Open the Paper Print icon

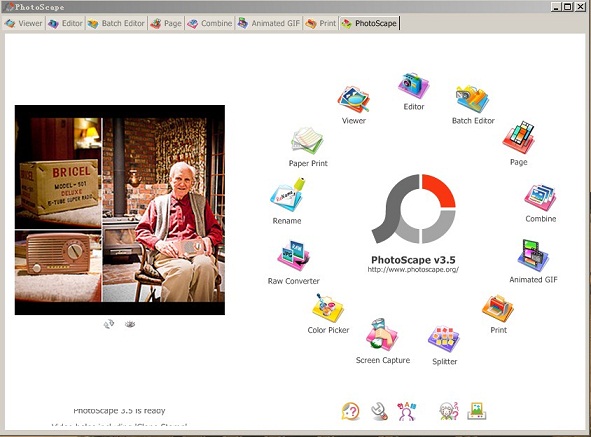[308, 141]
